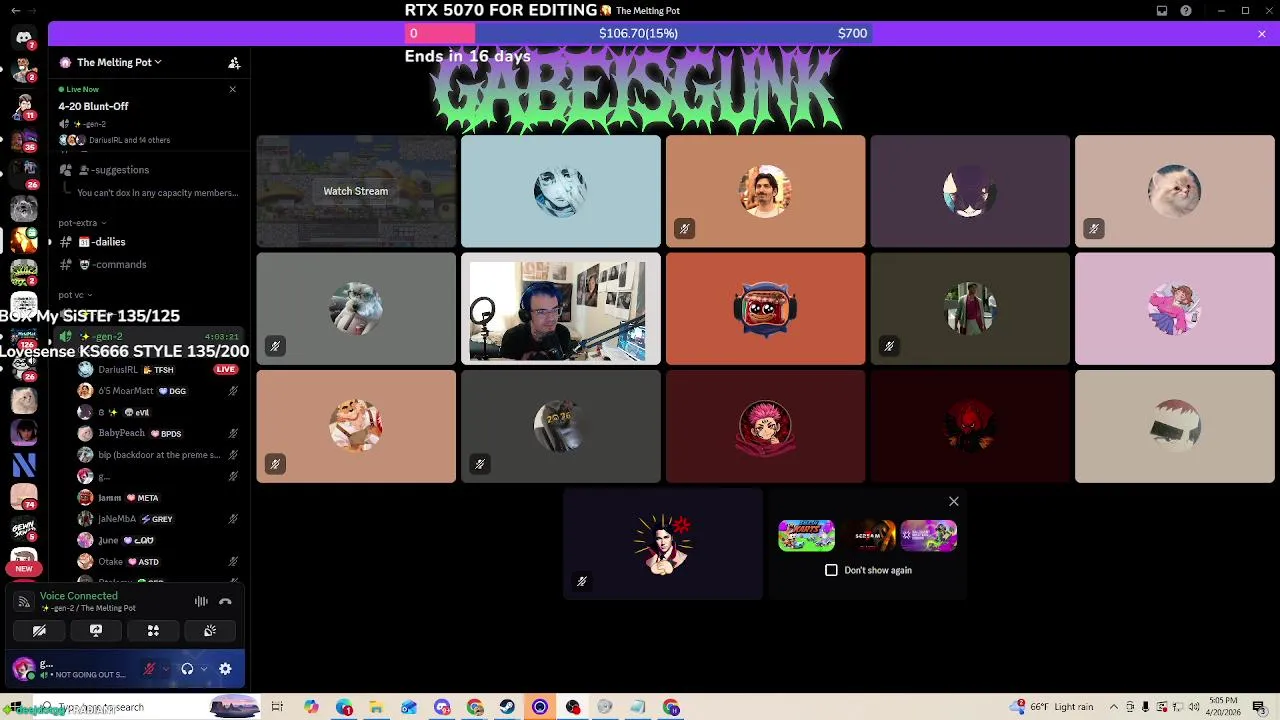Image resolution: width=1280 pixels, height=720 pixels.
Task: Toggle camera in the voice panel
Action: click(39, 631)
